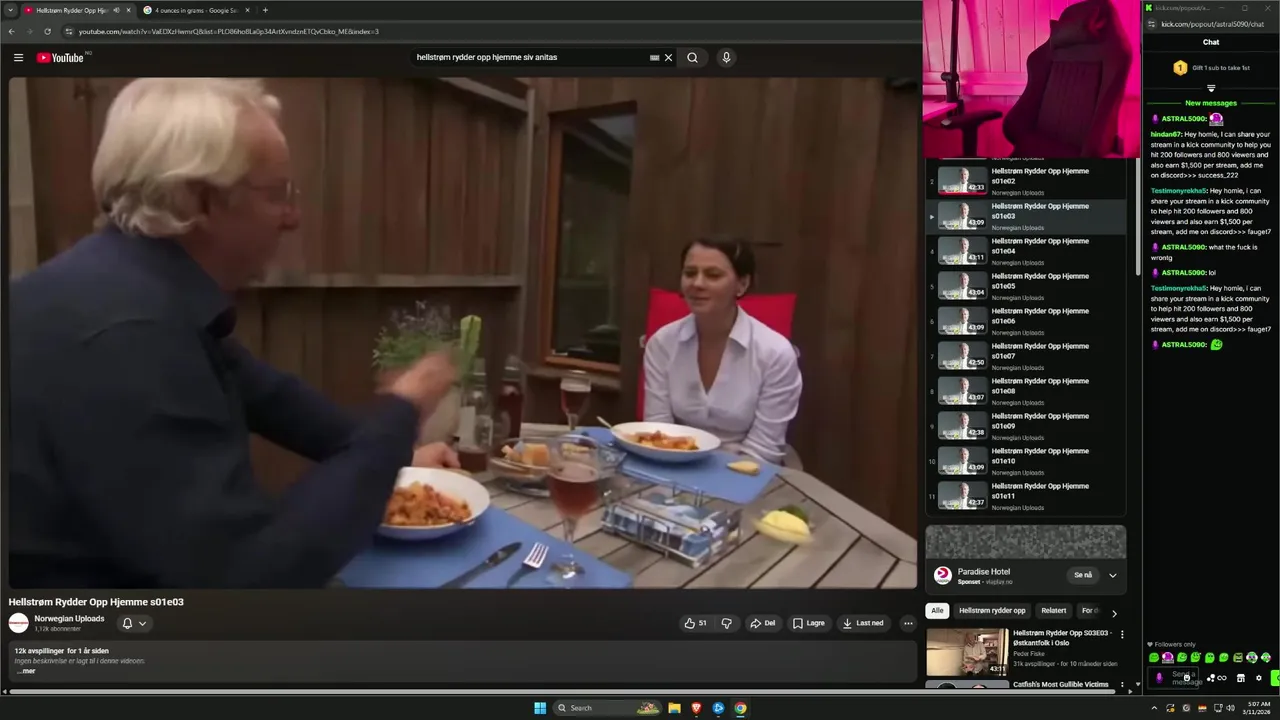Image resolution: width=1280 pixels, height=720 pixels.
Task: Close the Hellstrøm Rydder Opp tab
Action: click(x=128, y=10)
